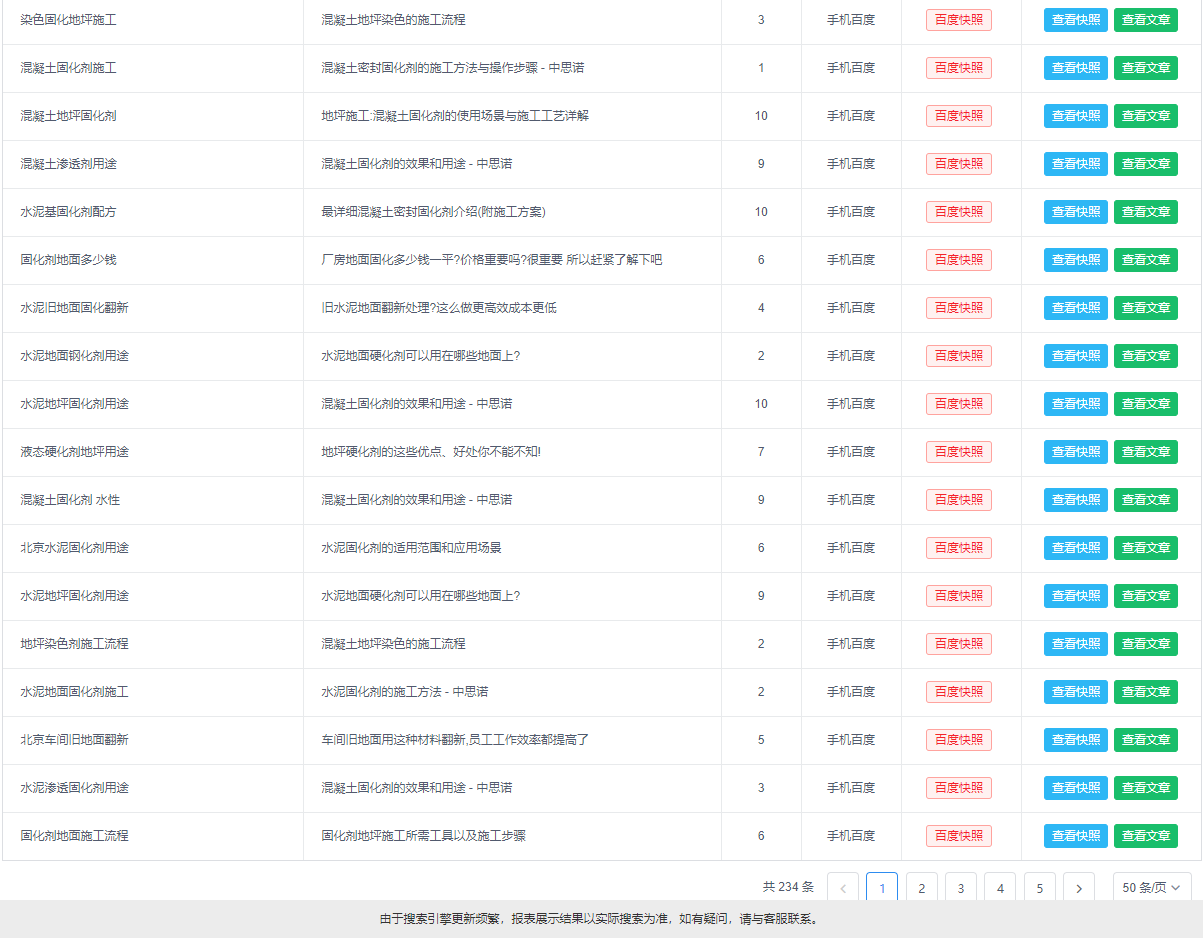Image resolution: width=1203 pixels, height=938 pixels.
Task: Open 查看文章 for 染色固化地坪施工
Action: pos(1146,20)
